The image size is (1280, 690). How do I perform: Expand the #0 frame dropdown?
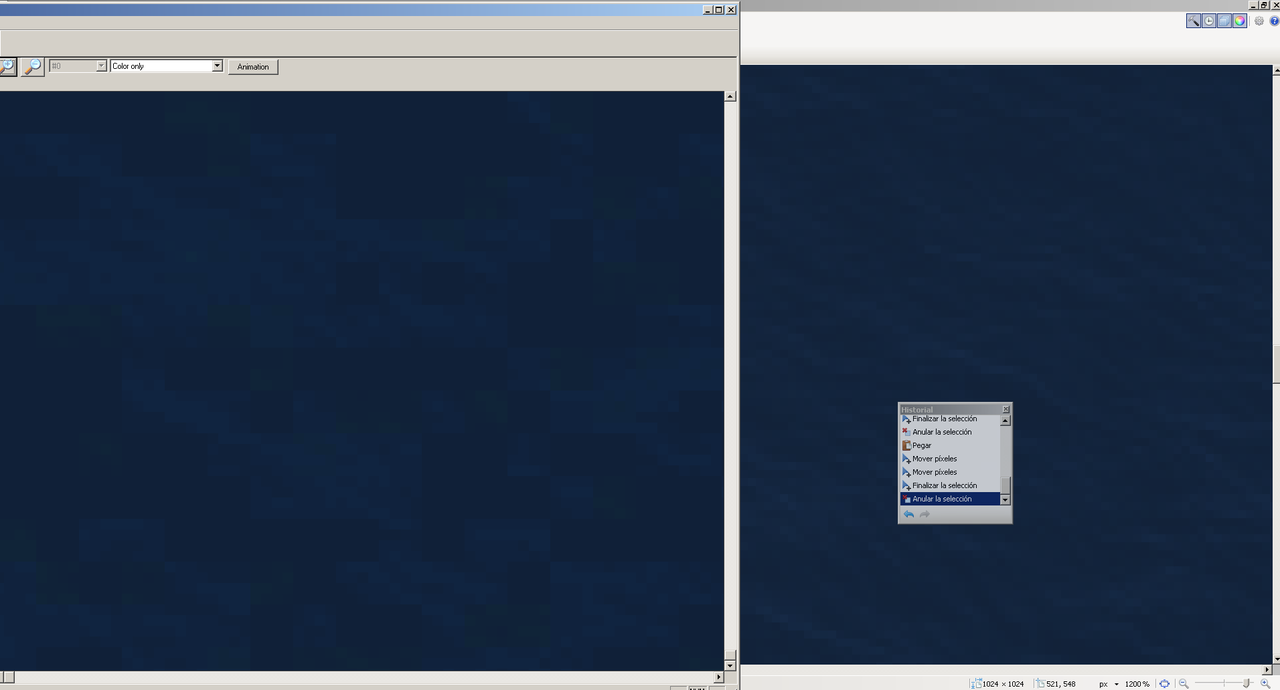[101, 66]
